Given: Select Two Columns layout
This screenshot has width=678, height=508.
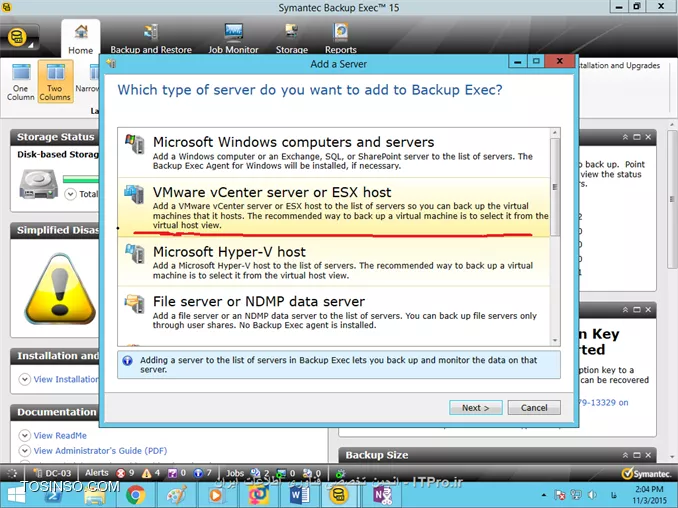Looking at the screenshot, I should click(55, 82).
